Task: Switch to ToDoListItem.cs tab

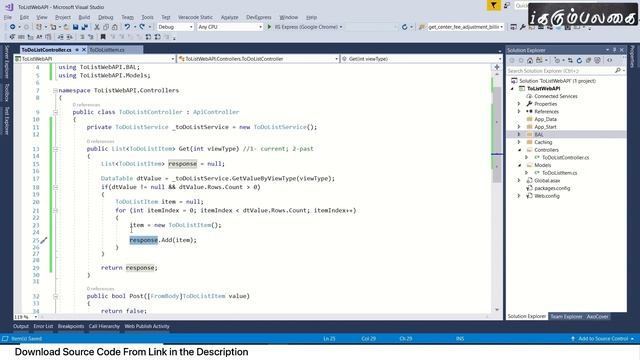Action: [107, 50]
